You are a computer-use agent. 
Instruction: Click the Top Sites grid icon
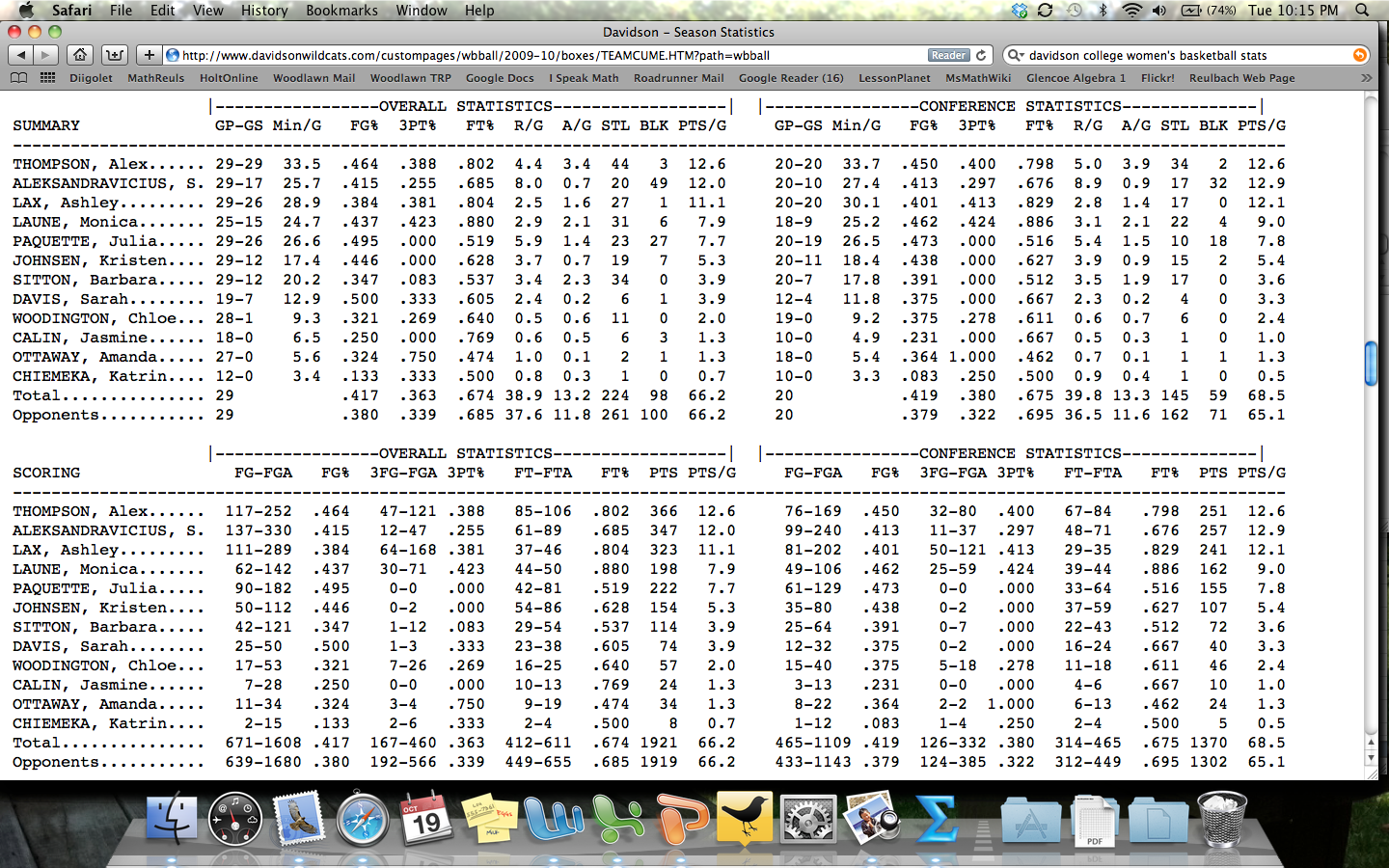[47, 78]
